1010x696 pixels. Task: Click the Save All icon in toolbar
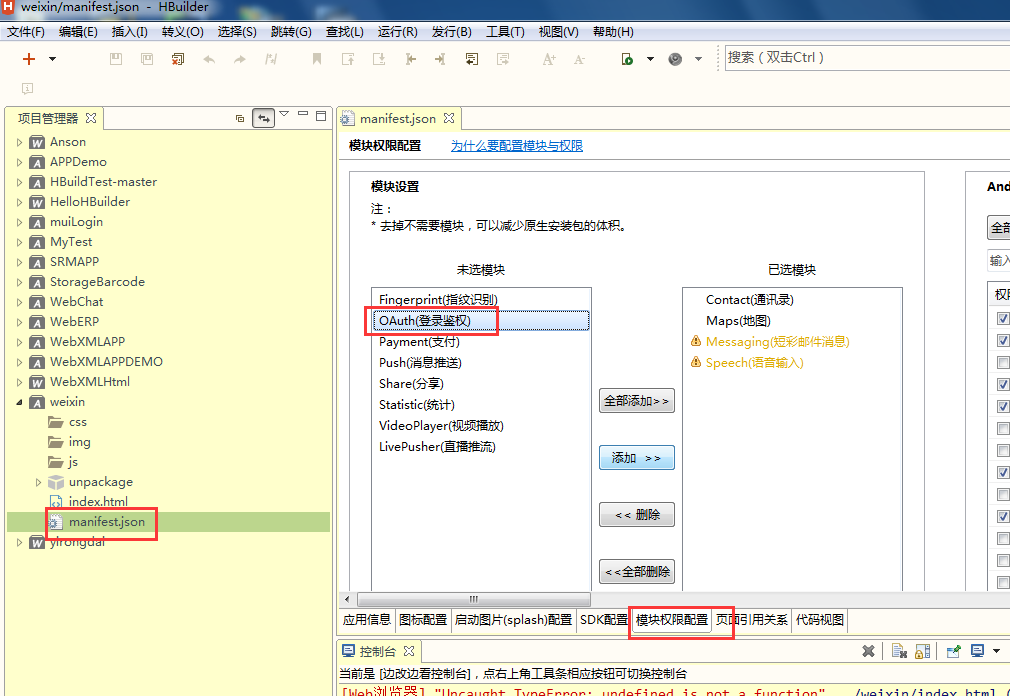[x=148, y=59]
